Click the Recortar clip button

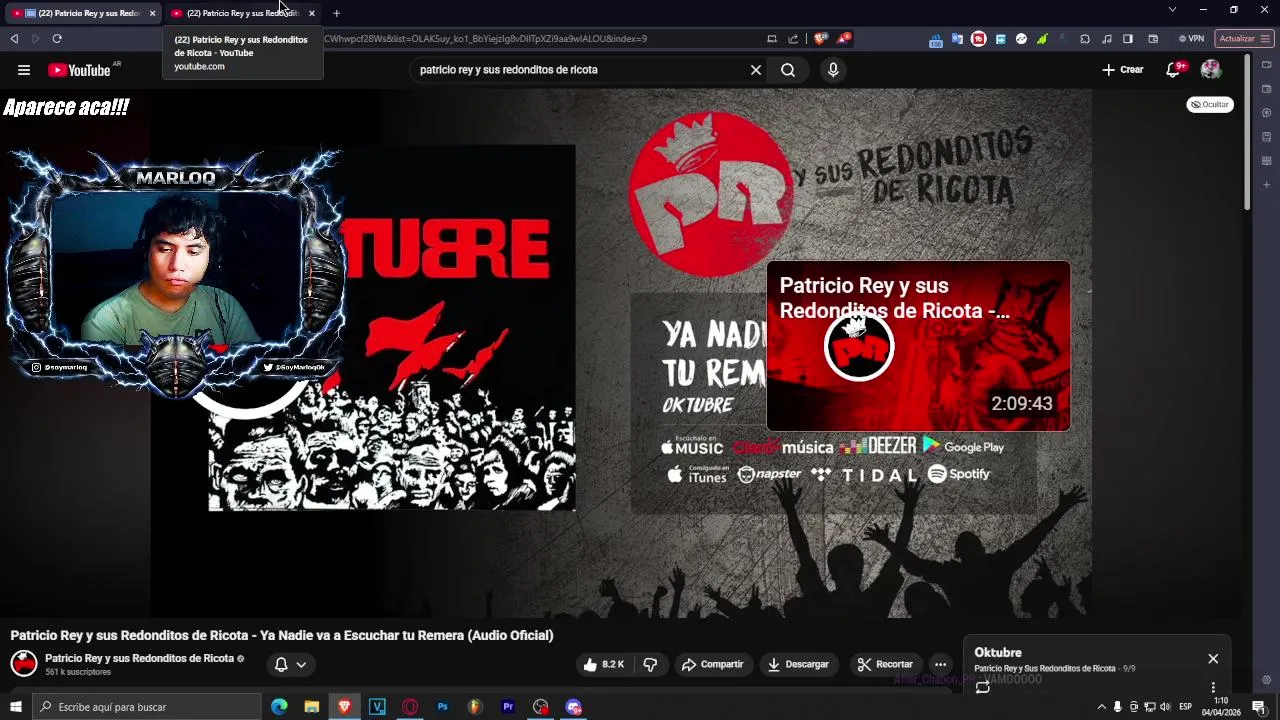[885, 664]
